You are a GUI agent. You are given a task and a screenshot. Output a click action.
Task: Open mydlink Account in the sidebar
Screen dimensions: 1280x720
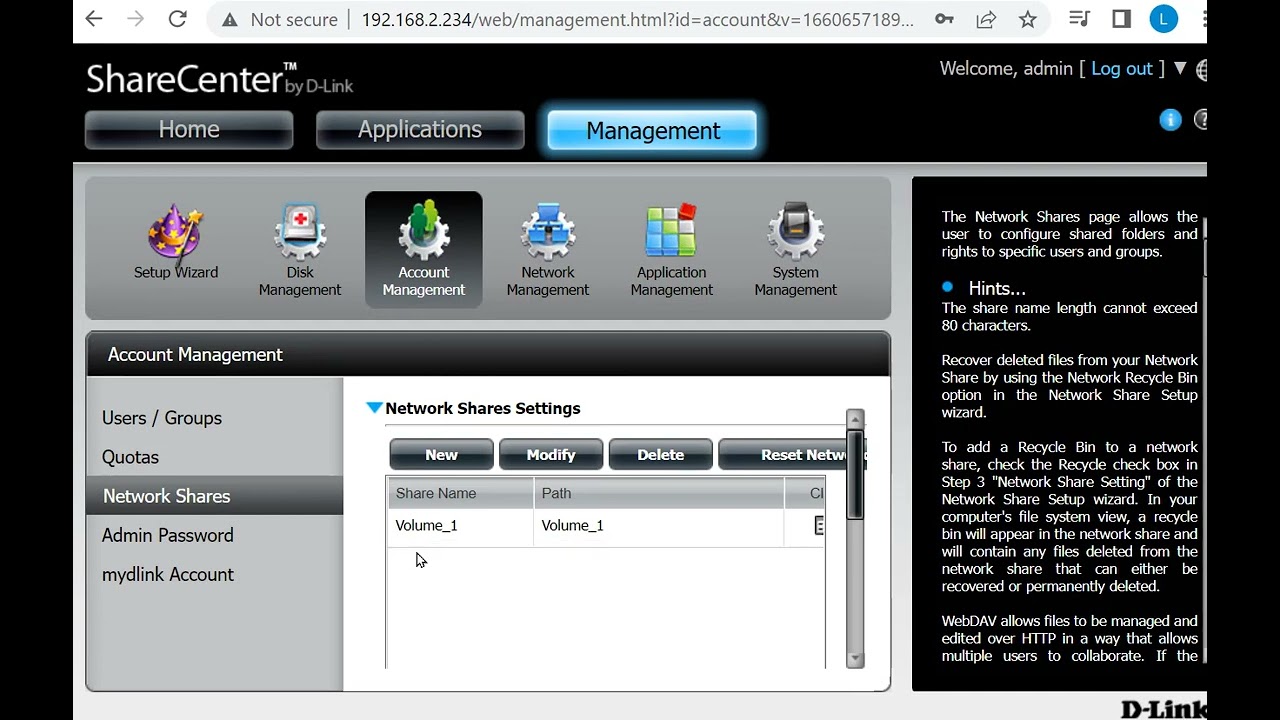pyautogui.click(x=168, y=574)
